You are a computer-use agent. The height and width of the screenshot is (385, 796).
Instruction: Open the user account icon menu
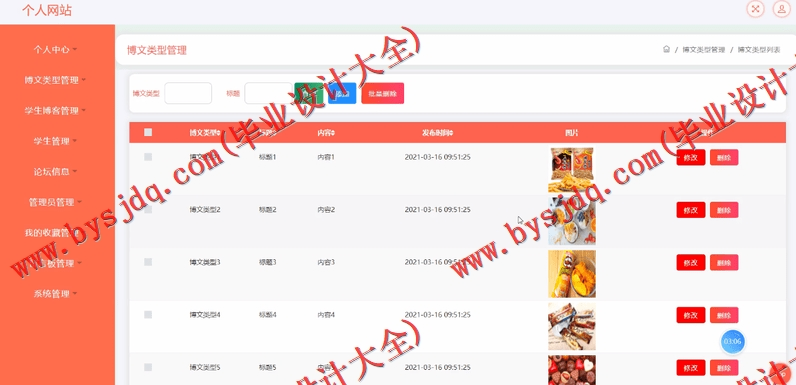[x=782, y=9]
